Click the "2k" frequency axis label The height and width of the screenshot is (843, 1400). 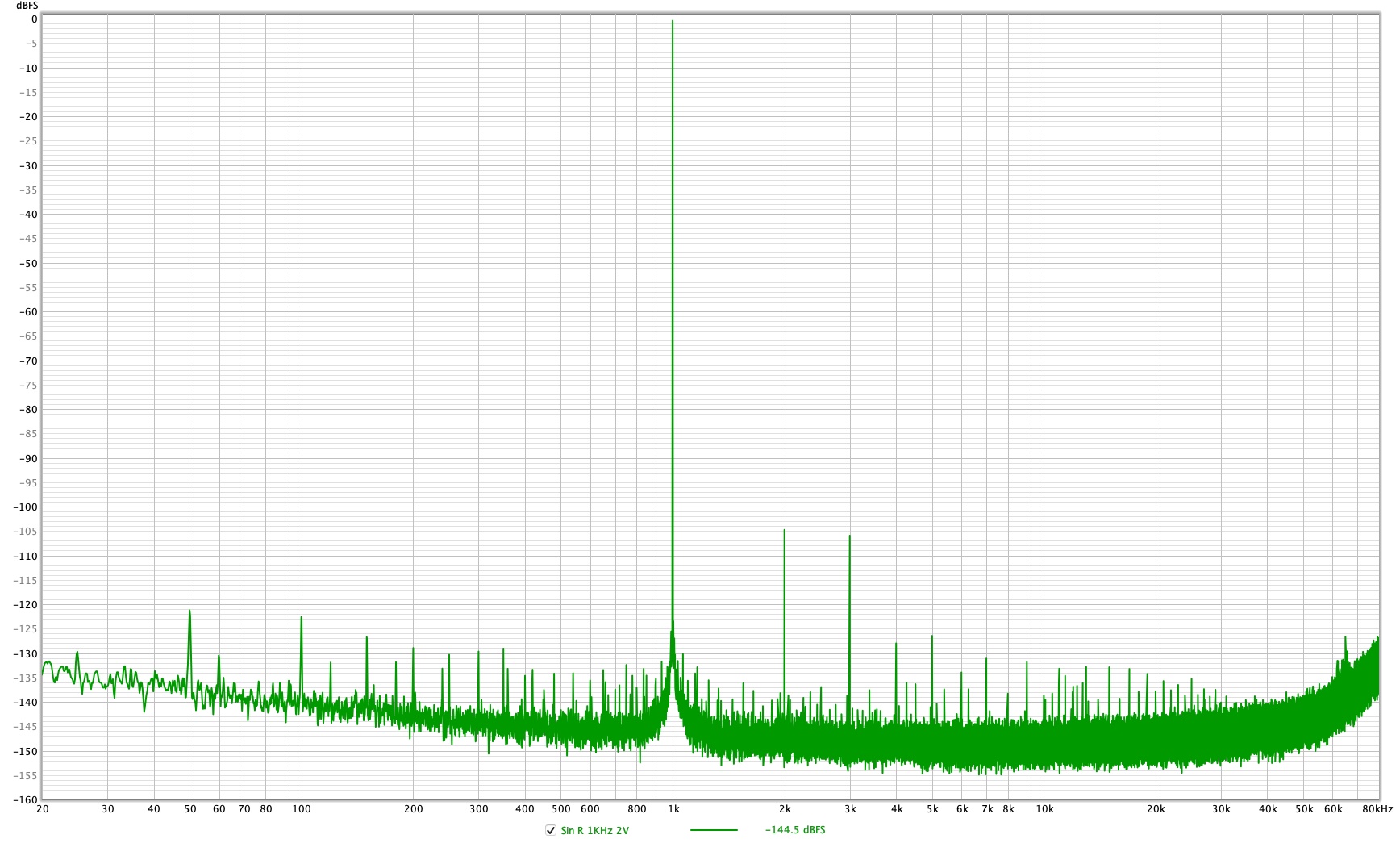(x=785, y=809)
